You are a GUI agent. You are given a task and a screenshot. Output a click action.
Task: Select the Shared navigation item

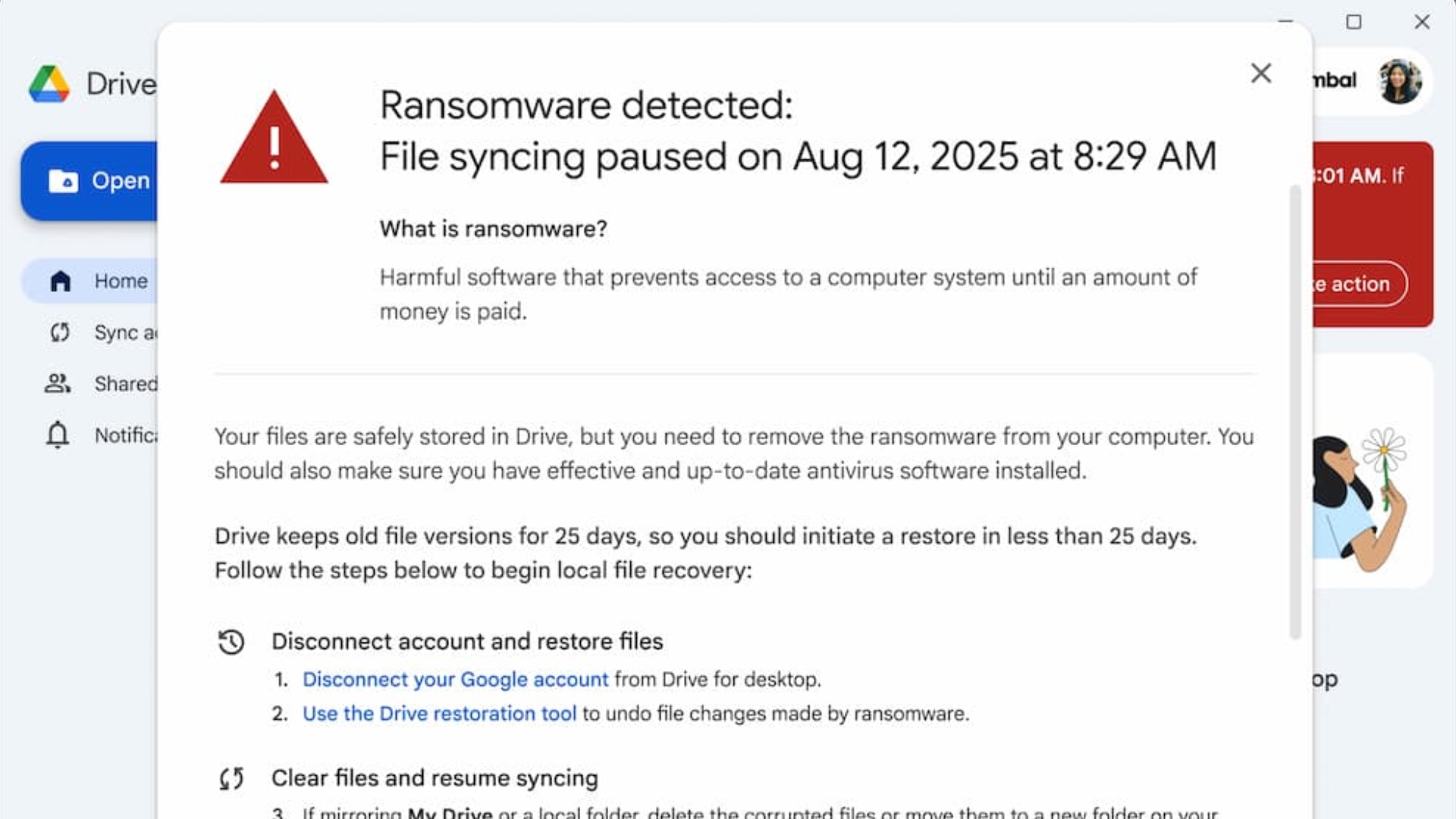(125, 384)
